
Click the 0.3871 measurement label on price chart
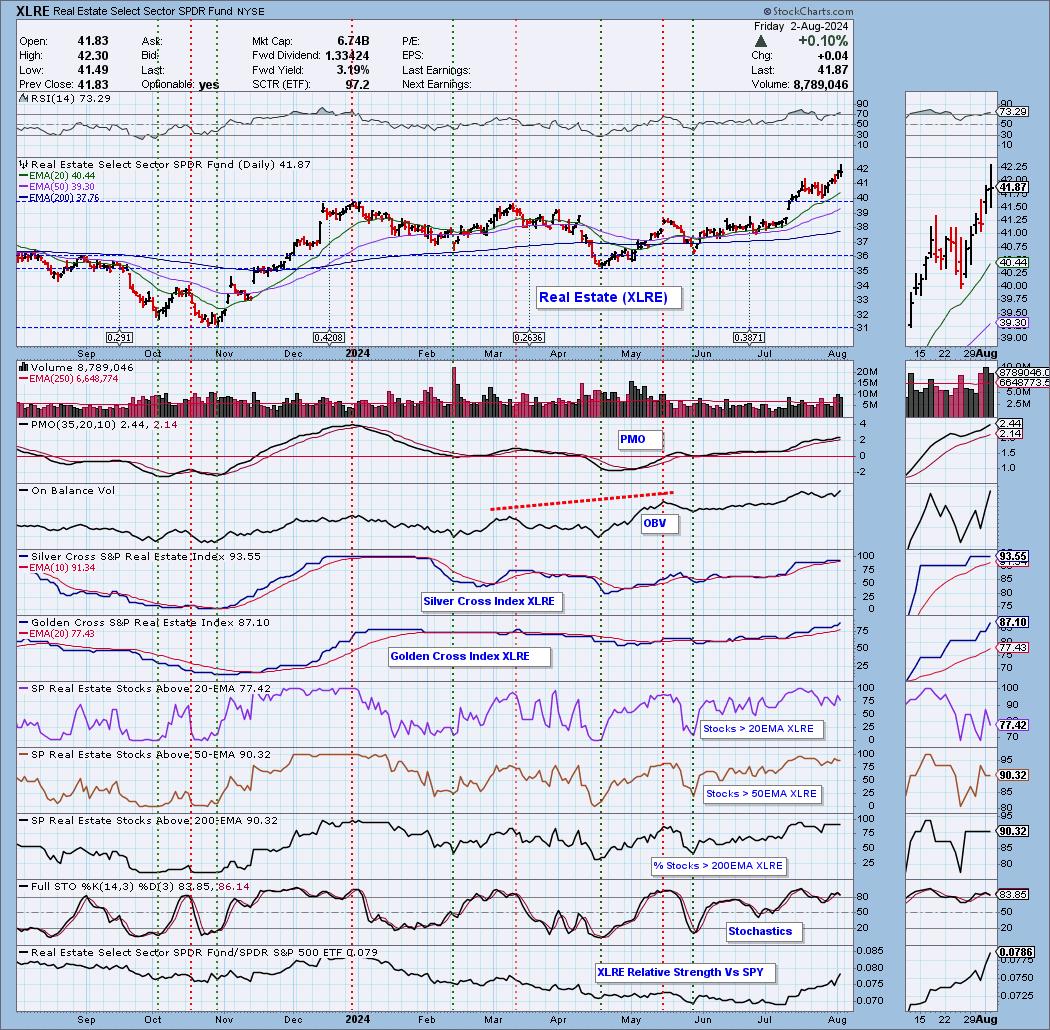[749, 338]
